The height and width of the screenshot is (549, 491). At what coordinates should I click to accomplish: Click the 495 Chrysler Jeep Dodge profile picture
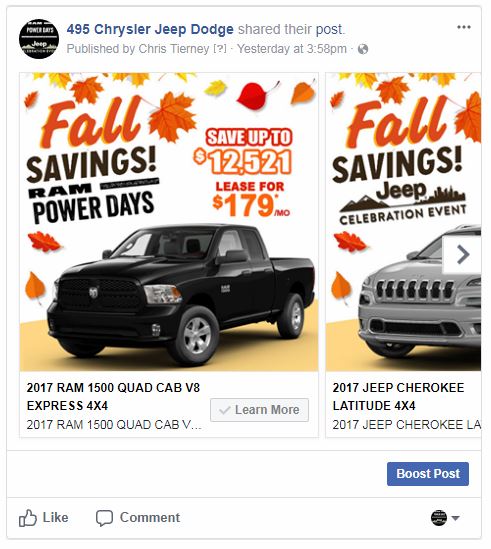tap(39, 39)
